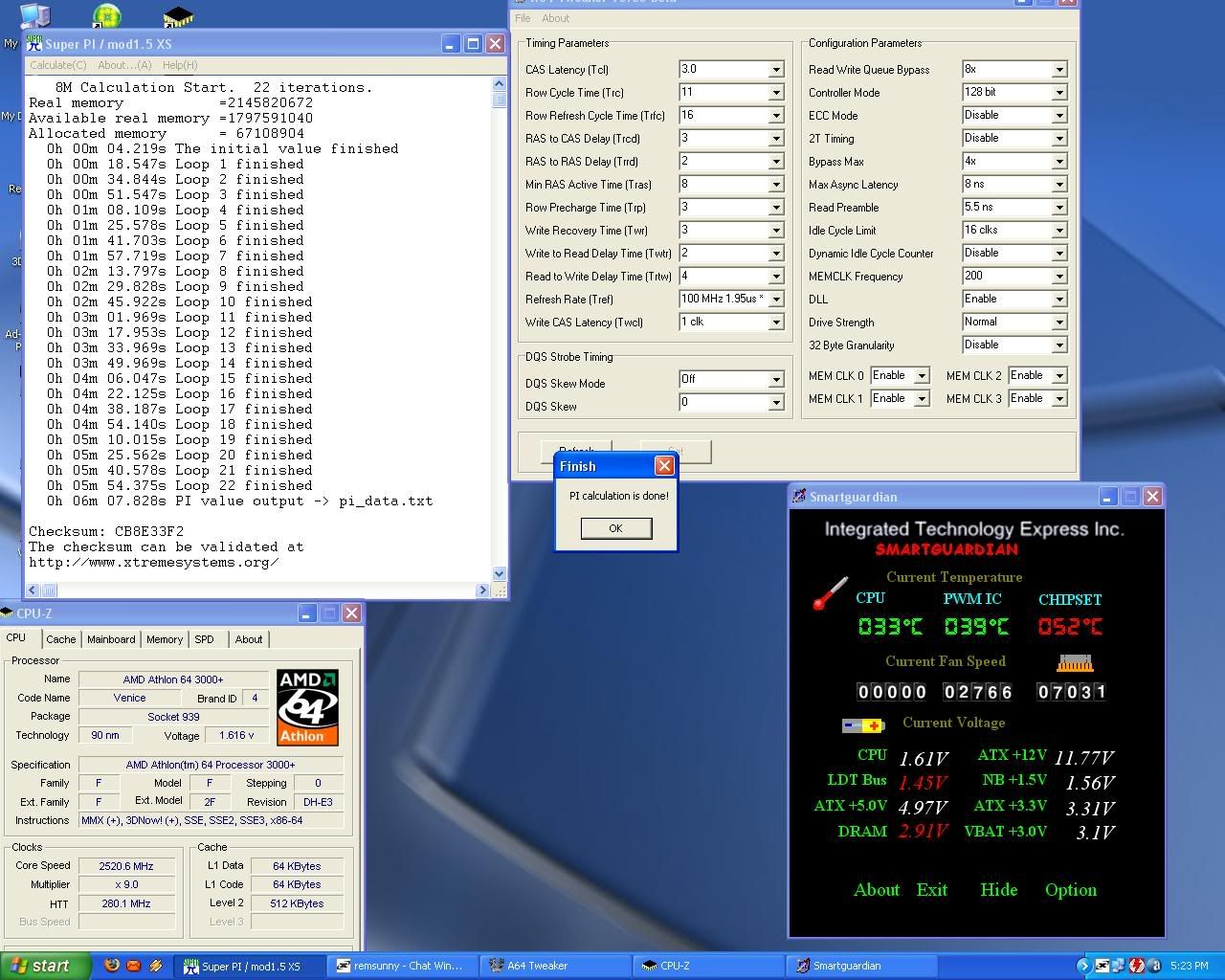Click the taskbar clock showing 5:23 PM
The image size is (1225, 980).
[1190, 966]
